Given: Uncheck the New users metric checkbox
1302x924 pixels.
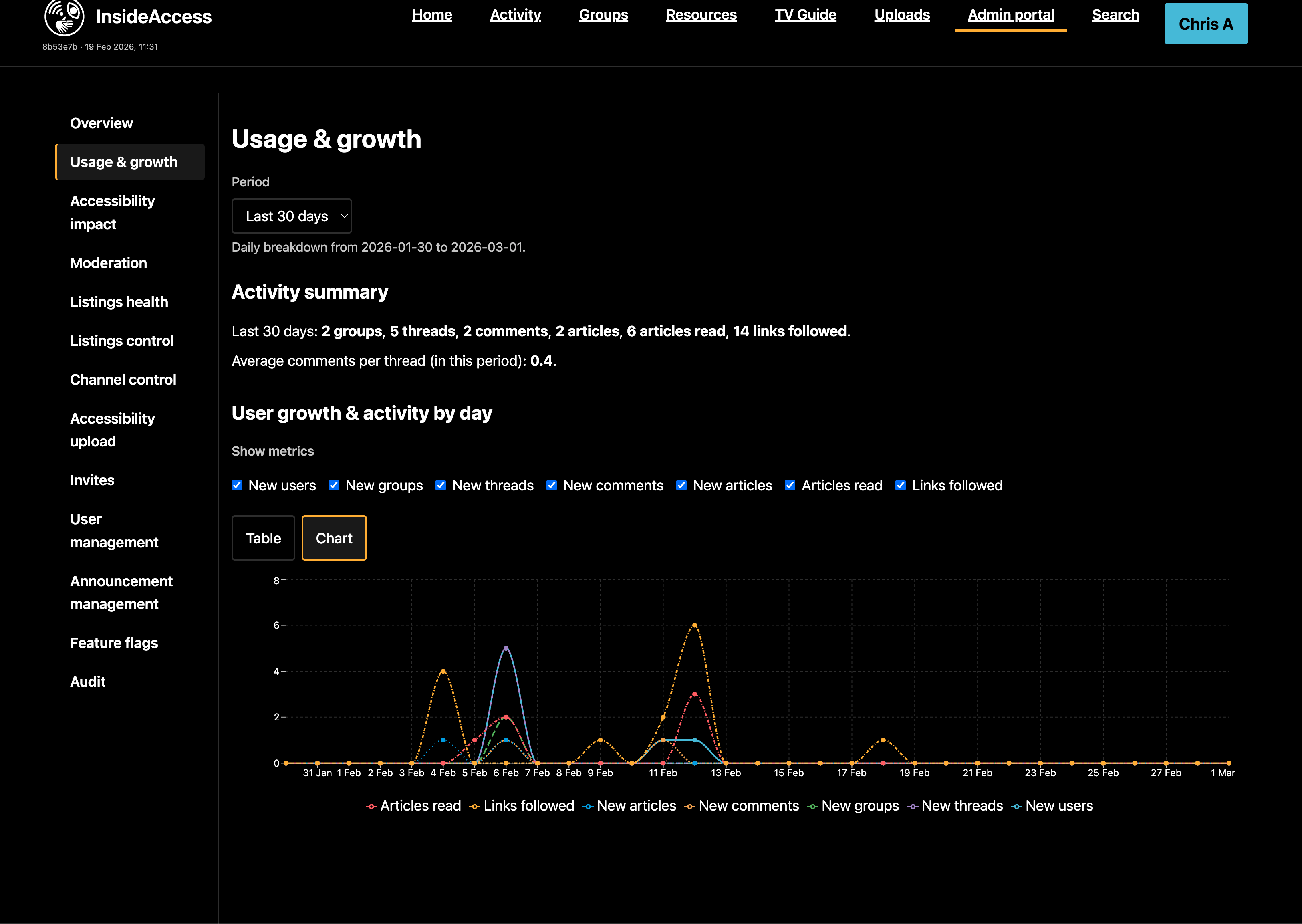Looking at the screenshot, I should coord(237,485).
